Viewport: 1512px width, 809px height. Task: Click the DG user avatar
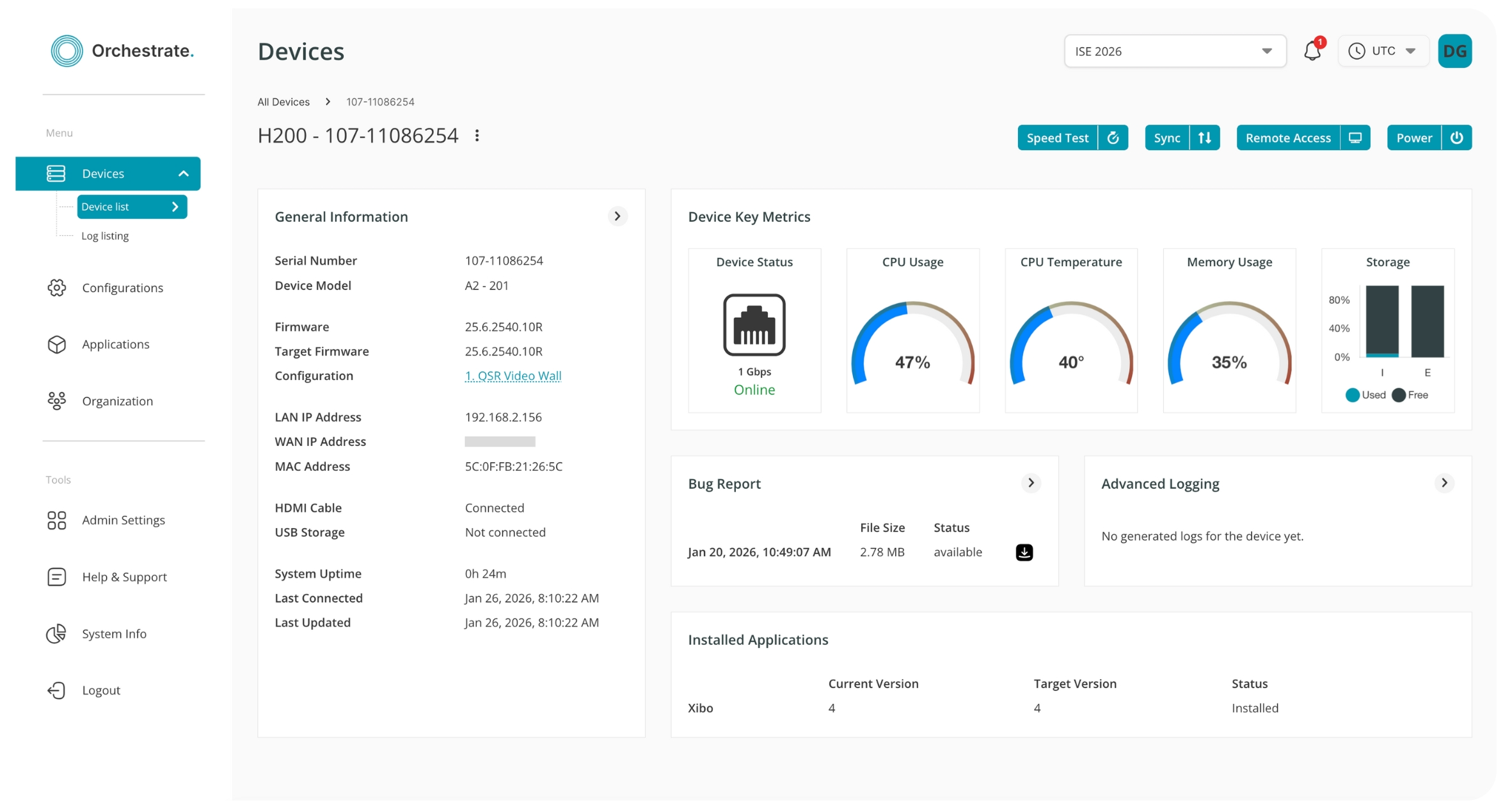tap(1454, 51)
